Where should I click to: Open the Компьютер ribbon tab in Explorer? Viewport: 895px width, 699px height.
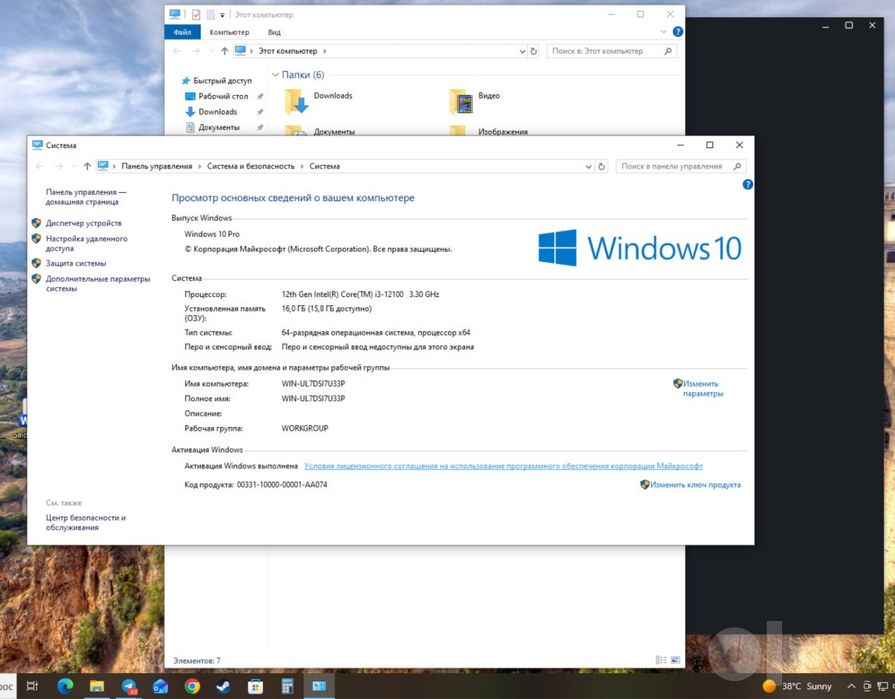229,33
